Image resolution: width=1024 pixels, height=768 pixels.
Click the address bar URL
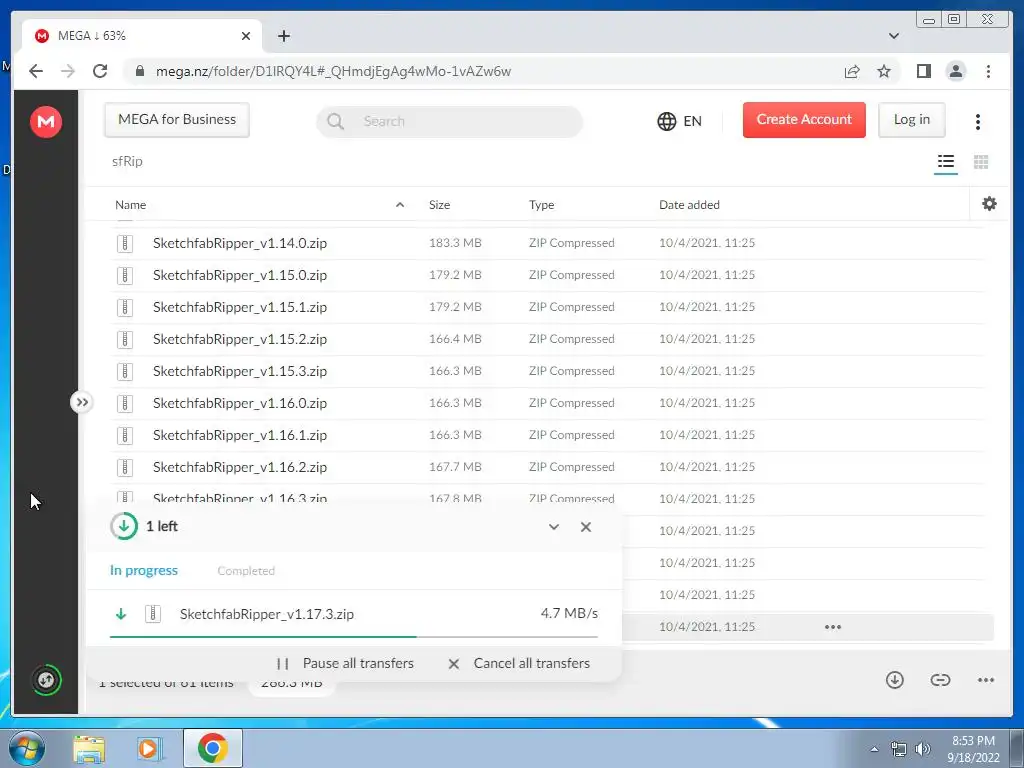click(333, 71)
